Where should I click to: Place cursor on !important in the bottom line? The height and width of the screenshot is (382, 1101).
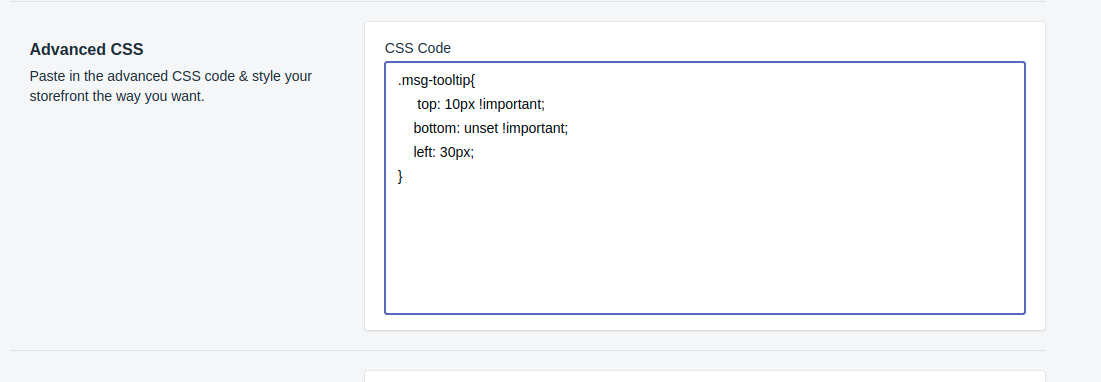click(x=535, y=129)
